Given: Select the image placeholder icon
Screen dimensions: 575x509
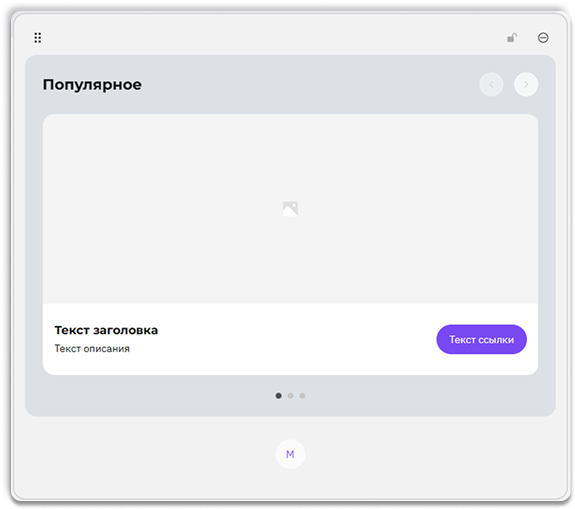Looking at the screenshot, I should pyautogui.click(x=290, y=209).
